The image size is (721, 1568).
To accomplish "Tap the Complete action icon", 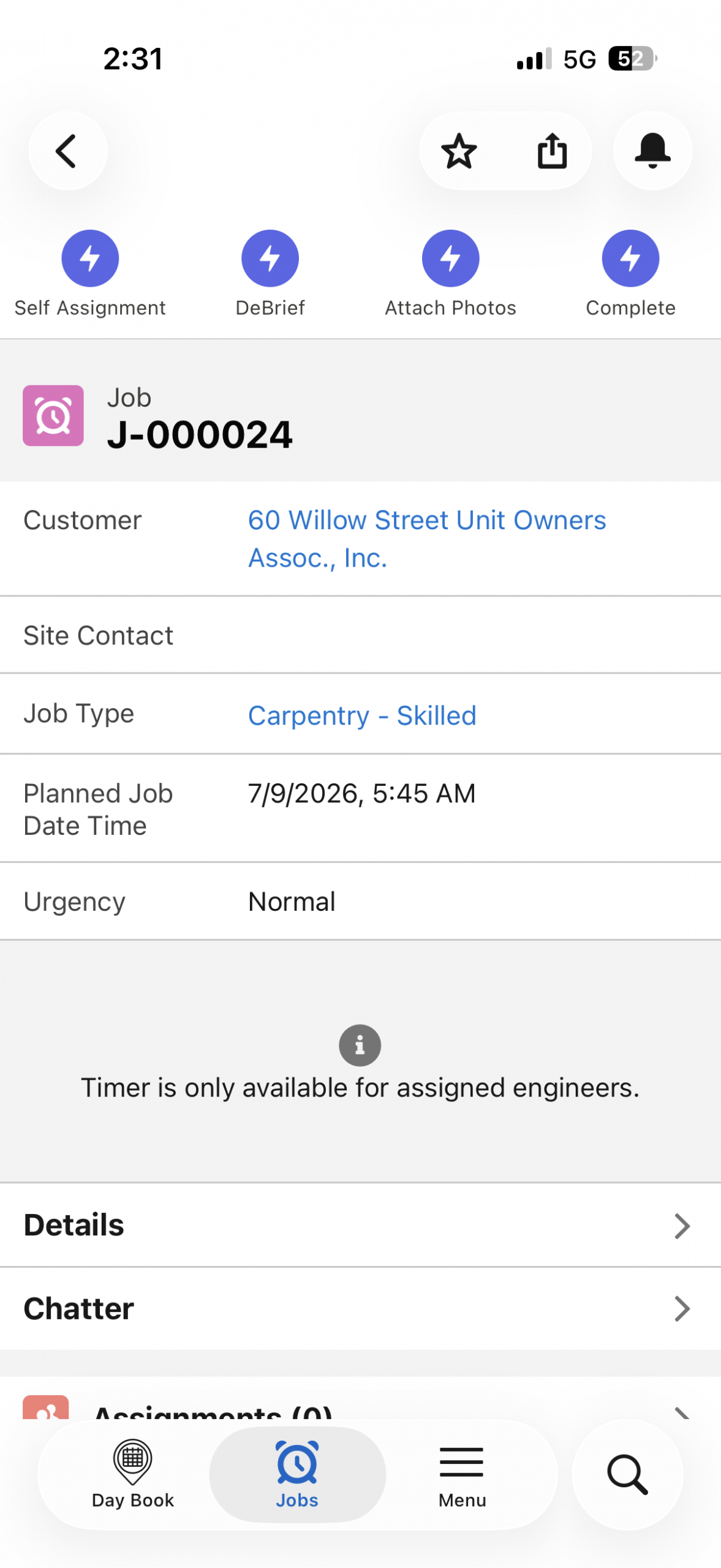I will 630,258.
